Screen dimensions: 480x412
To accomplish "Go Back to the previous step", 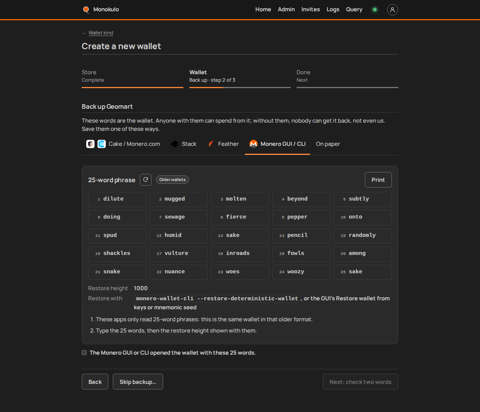I will (95, 382).
